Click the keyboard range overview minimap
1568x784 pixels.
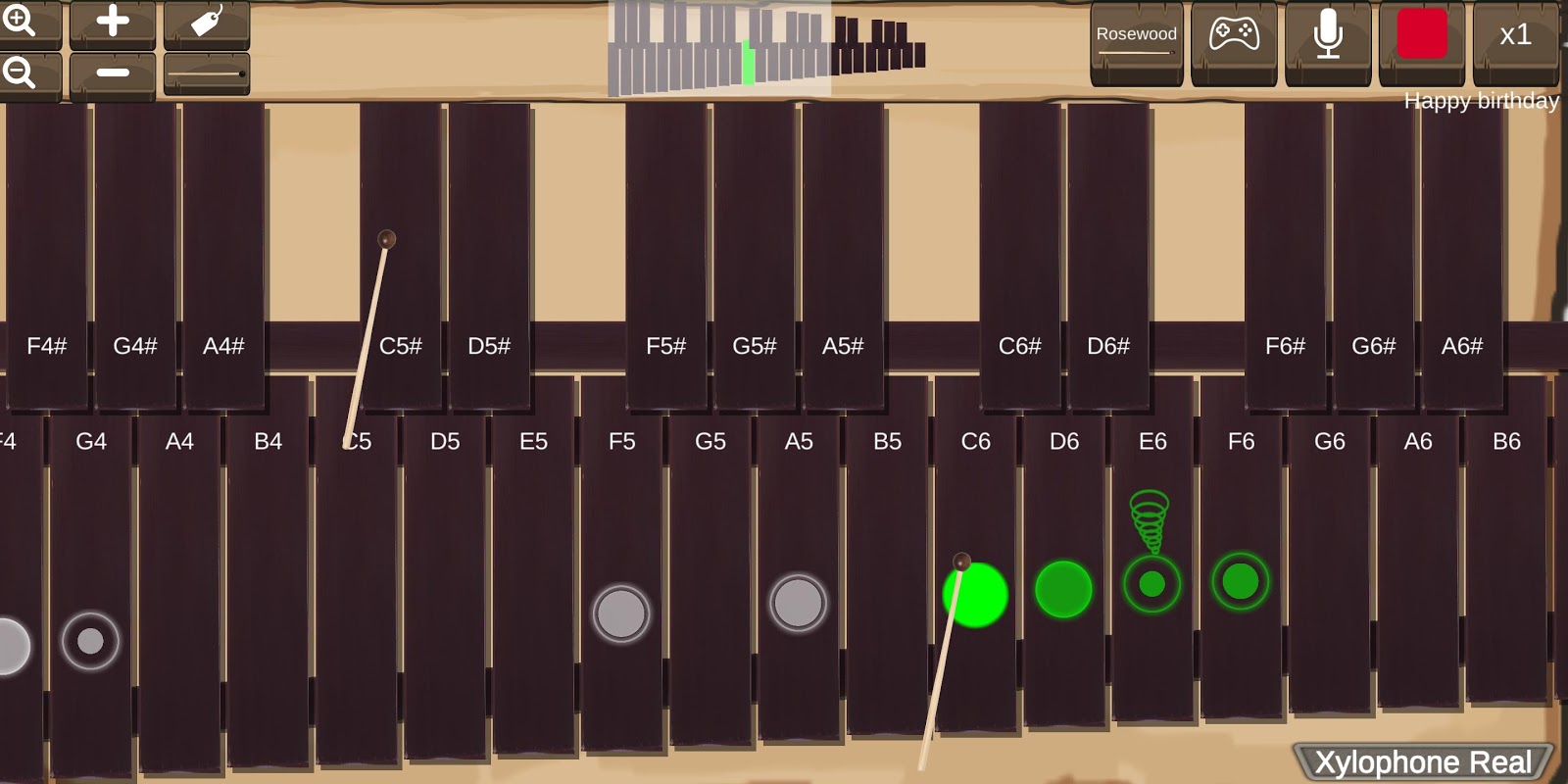(766, 49)
